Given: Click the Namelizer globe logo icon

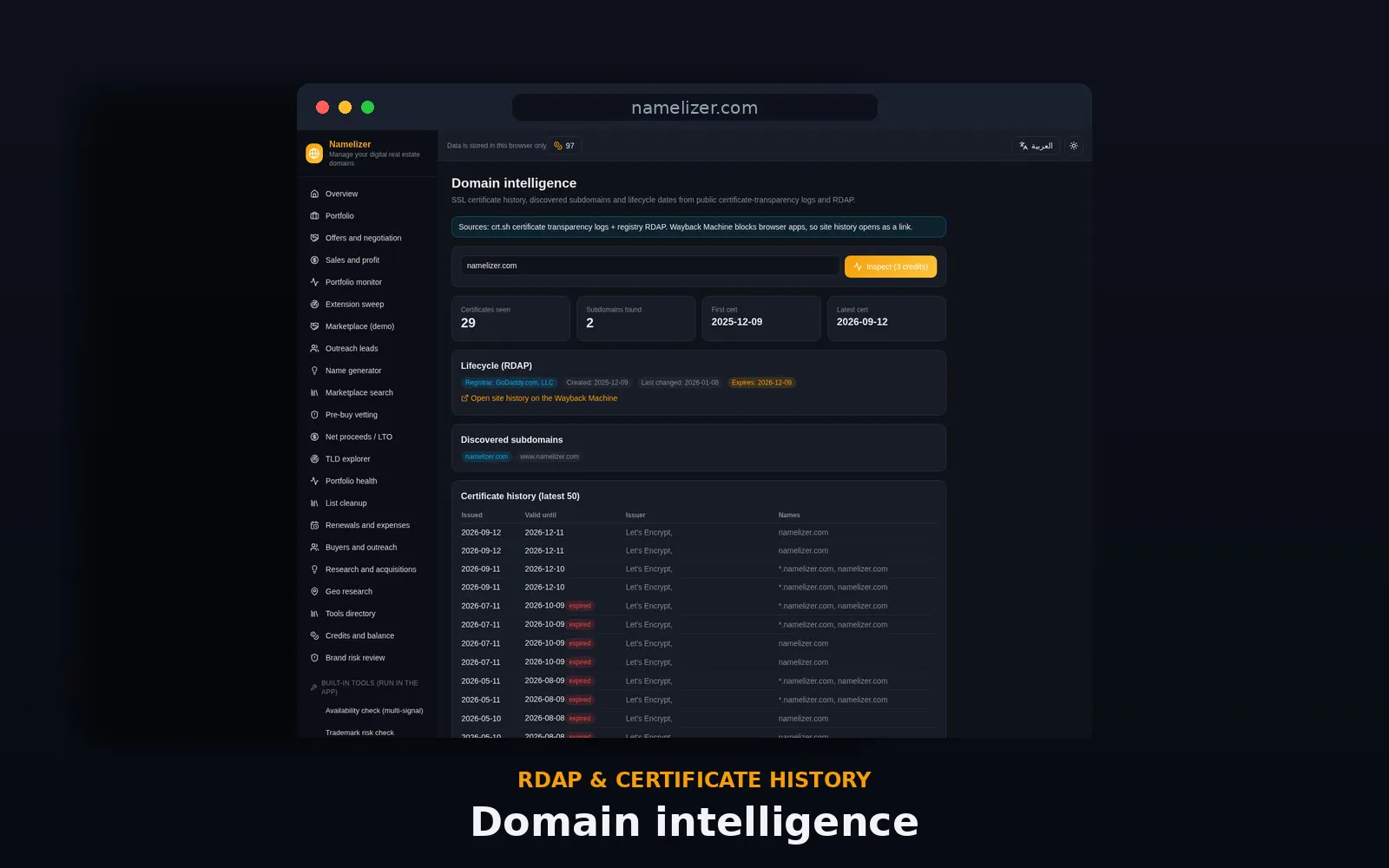Looking at the screenshot, I should click(x=314, y=154).
